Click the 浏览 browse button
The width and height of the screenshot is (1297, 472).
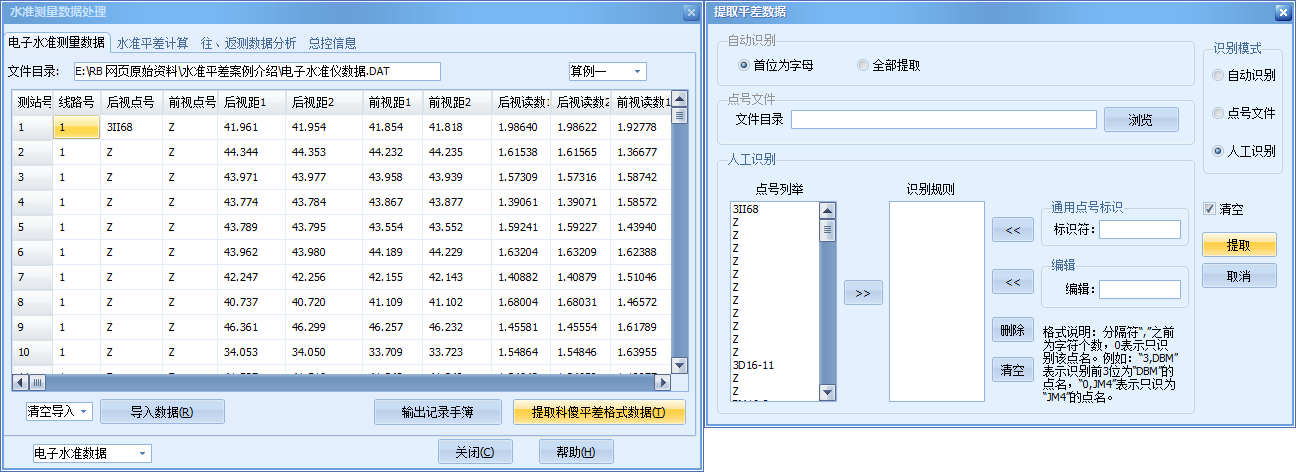coord(1141,120)
